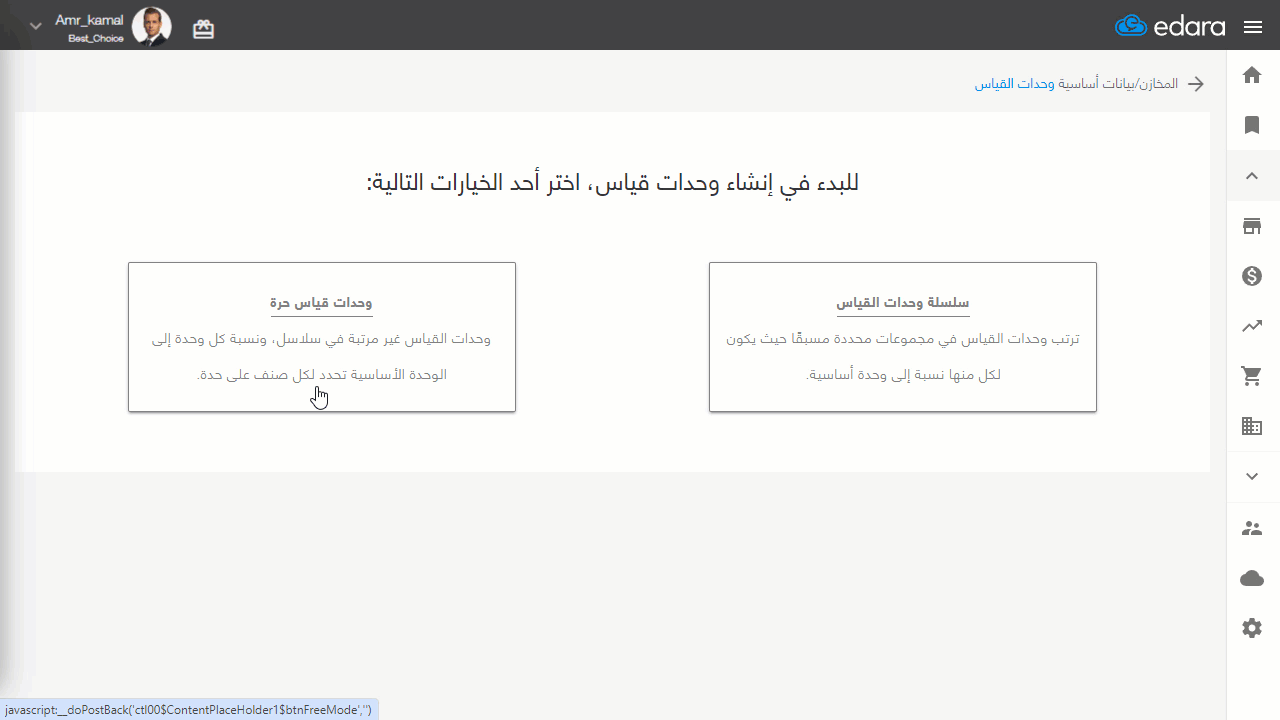Click the Amr_kamal username text
The image size is (1280, 720).
coord(90,20)
